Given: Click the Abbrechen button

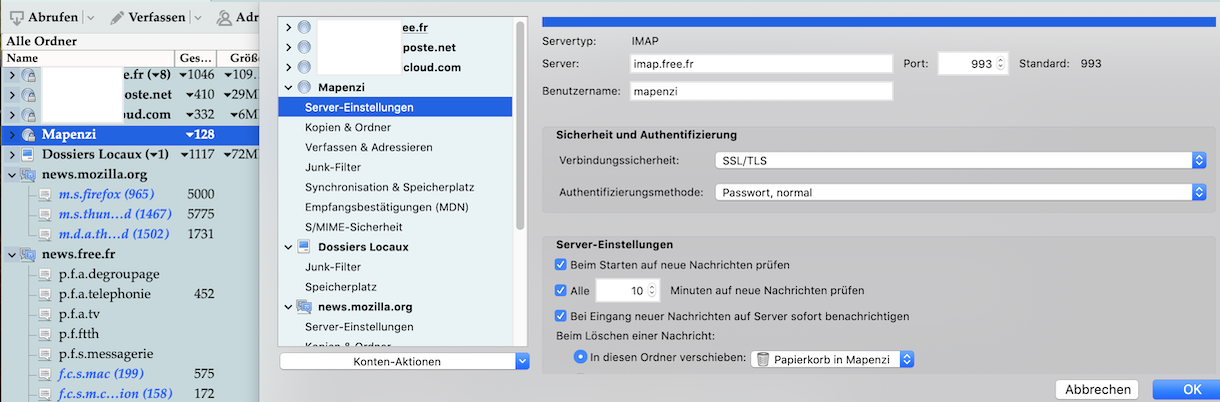Looking at the screenshot, I should tap(1098, 390).
